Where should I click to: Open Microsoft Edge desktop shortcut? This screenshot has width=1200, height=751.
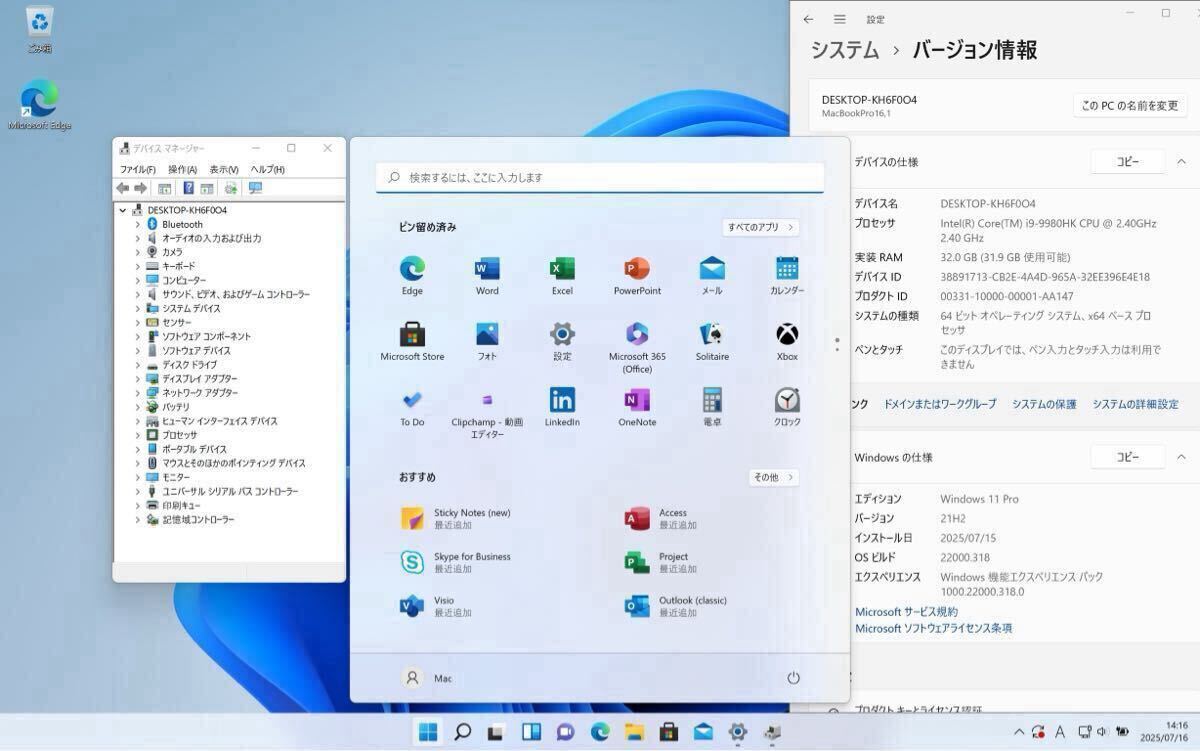point(40,105)
